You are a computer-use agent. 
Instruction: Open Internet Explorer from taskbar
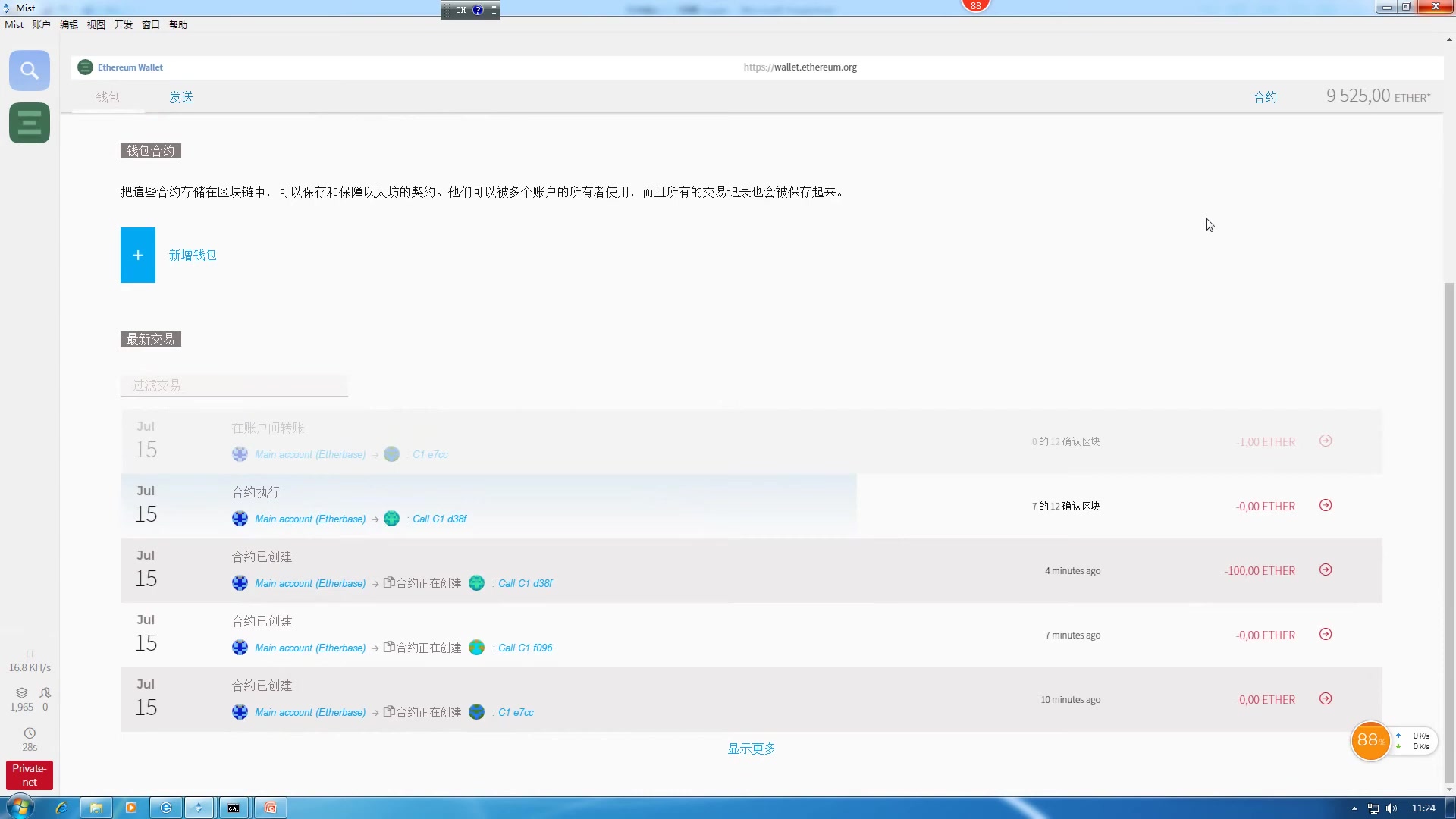(x=62, y=808)
